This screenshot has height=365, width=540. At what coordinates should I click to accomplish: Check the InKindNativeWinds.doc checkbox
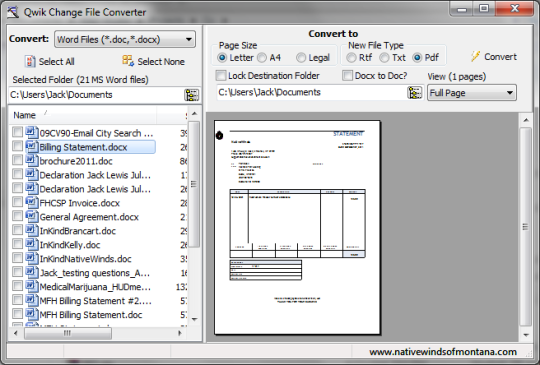coord(17,258)
